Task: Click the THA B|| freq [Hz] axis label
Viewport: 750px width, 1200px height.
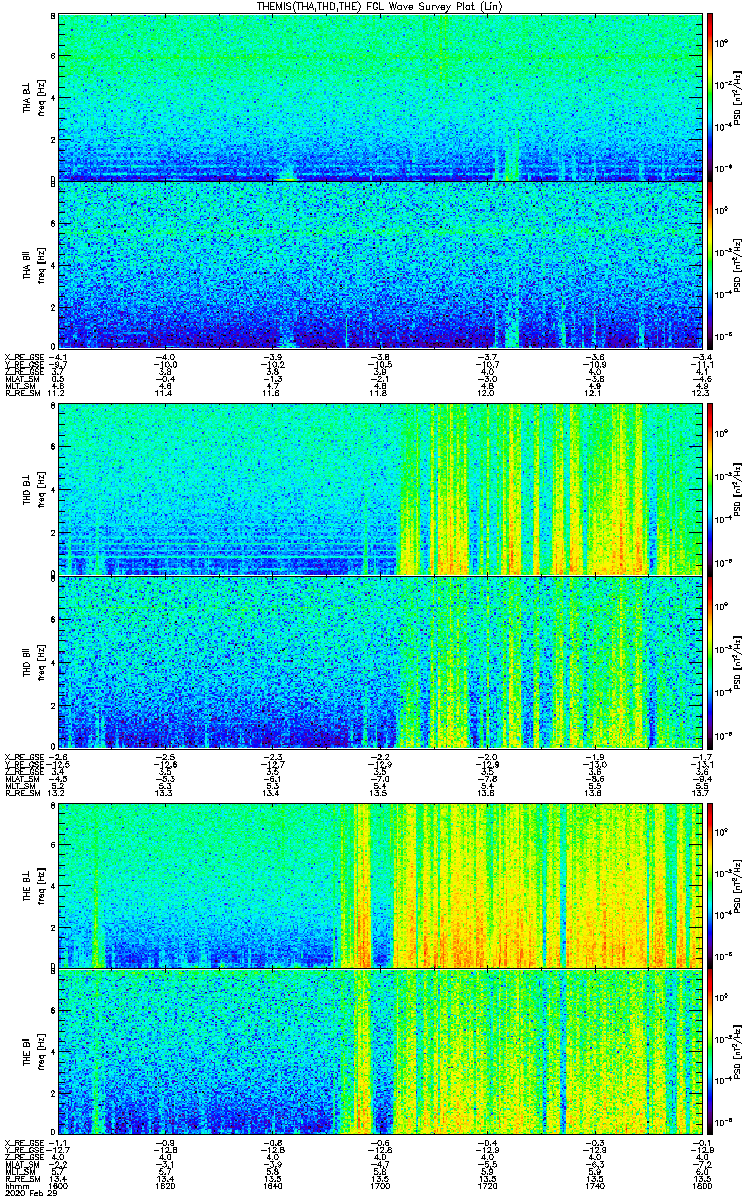Action: click(34, 265)
